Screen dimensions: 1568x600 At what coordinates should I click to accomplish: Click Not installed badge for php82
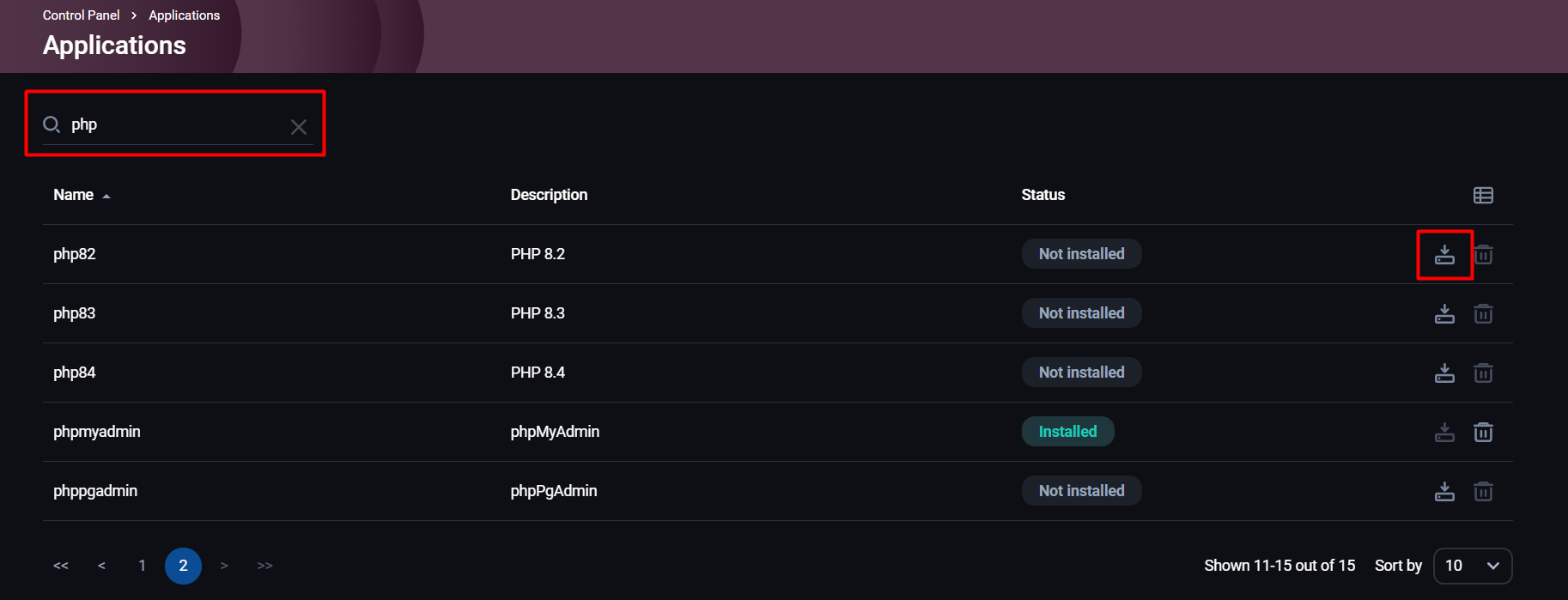1081,254
